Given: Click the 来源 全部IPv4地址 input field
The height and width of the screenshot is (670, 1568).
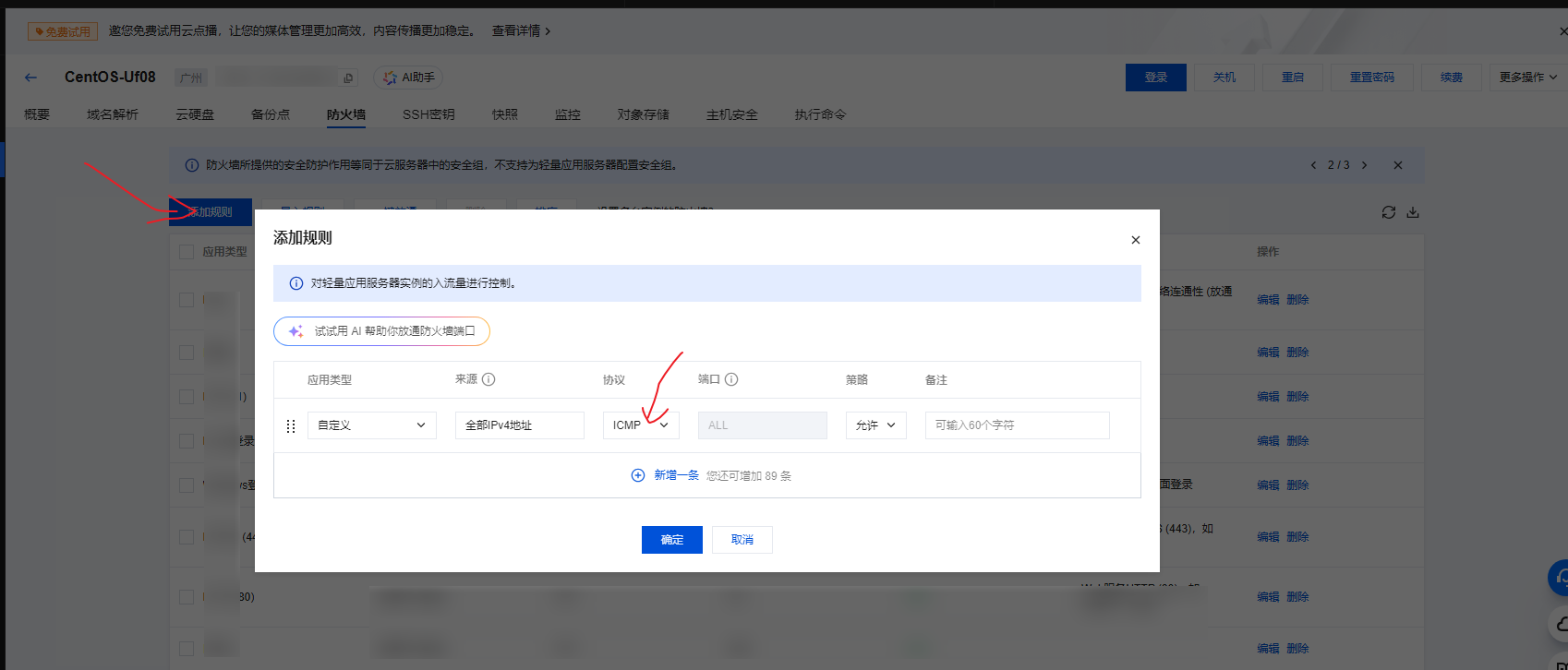Looking at the screenshot, I should [520, 425].
